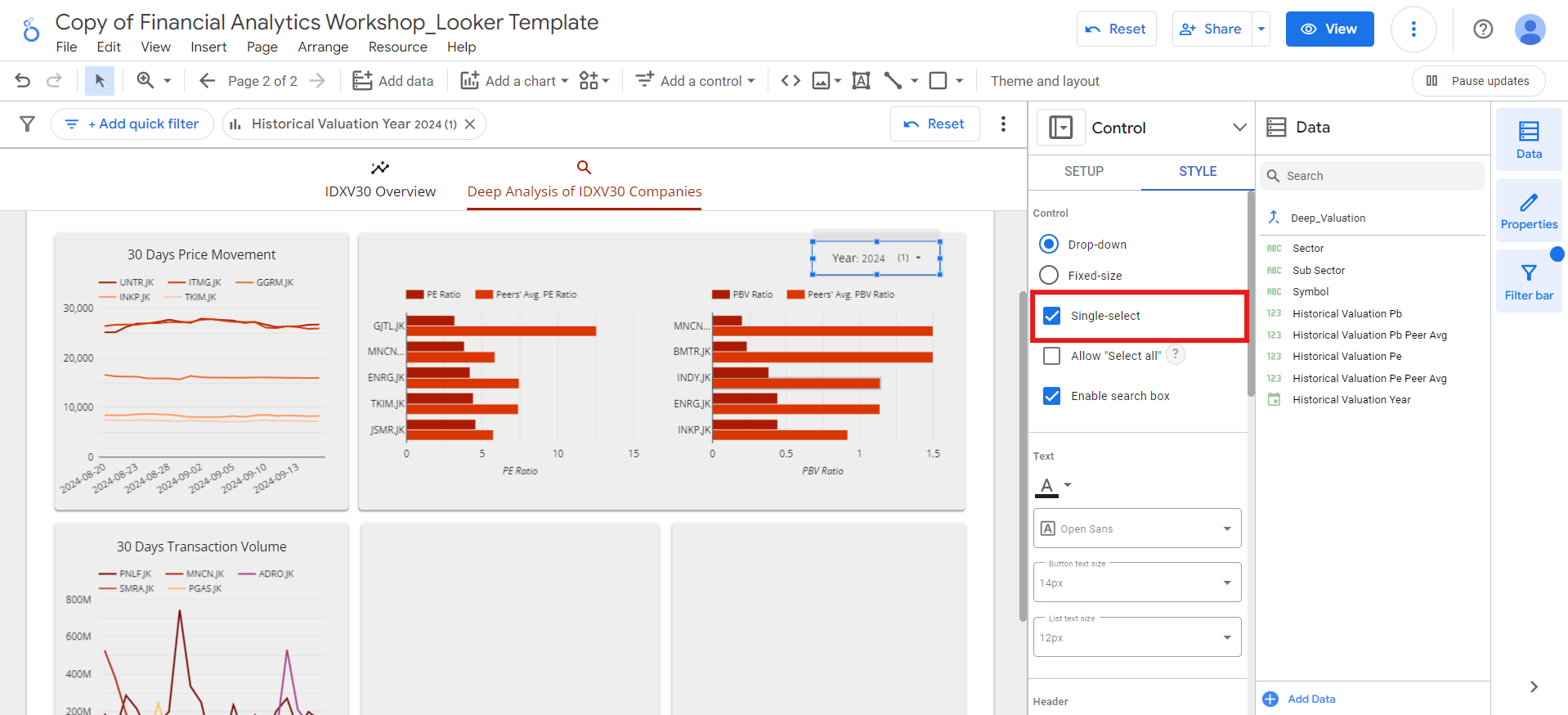Switch to the SETUP tab
The width and height of the screenshot is (1568, 715).
[x=1084, y=171]
